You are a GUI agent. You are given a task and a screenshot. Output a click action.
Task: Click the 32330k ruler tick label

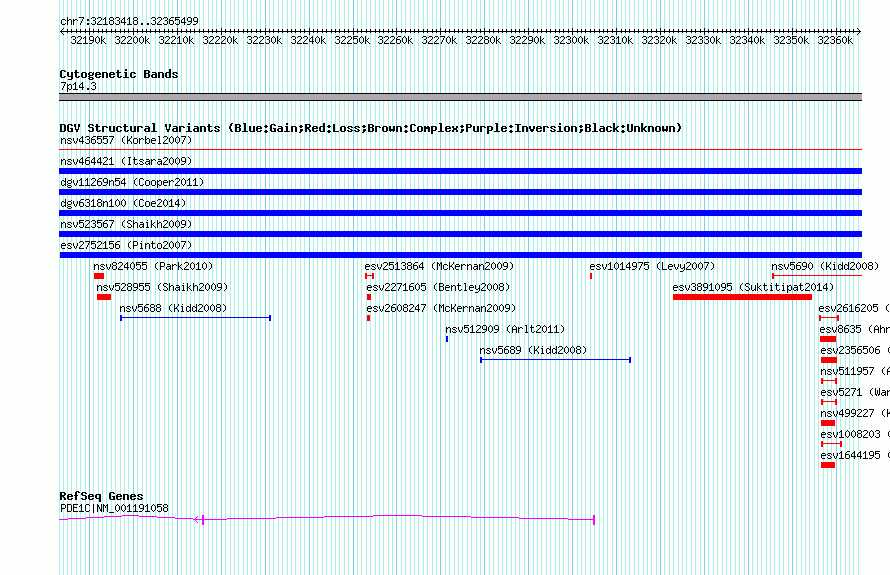pyautogui.click(x=703, y=40)
